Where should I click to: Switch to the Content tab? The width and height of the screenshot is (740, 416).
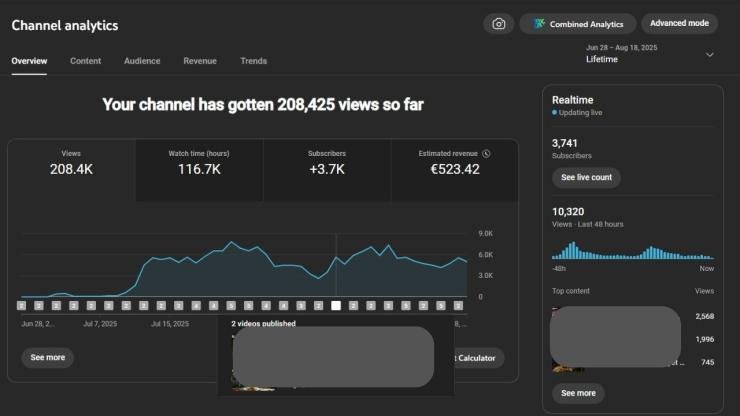[x=85, y=61]
